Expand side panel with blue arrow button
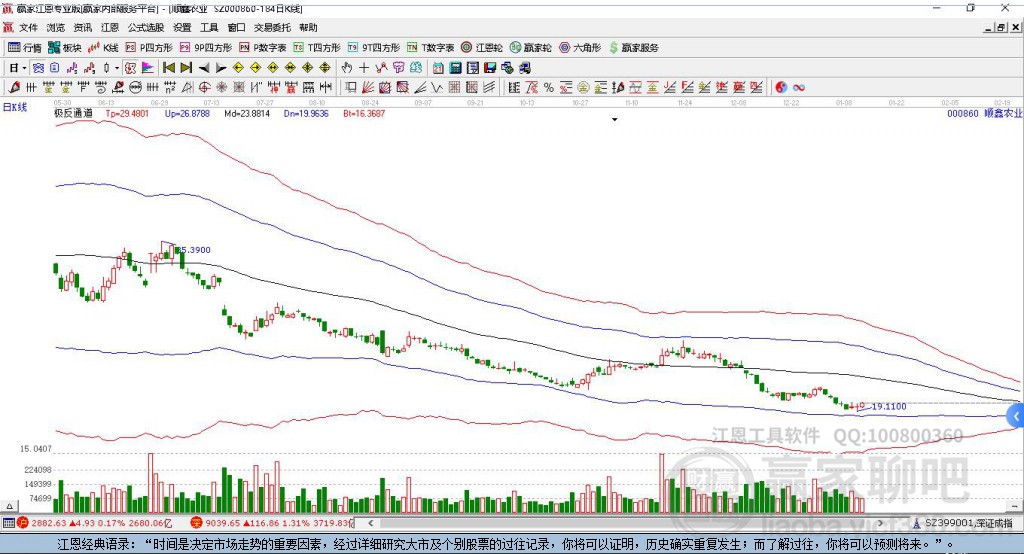 [x=1016, y=416]
